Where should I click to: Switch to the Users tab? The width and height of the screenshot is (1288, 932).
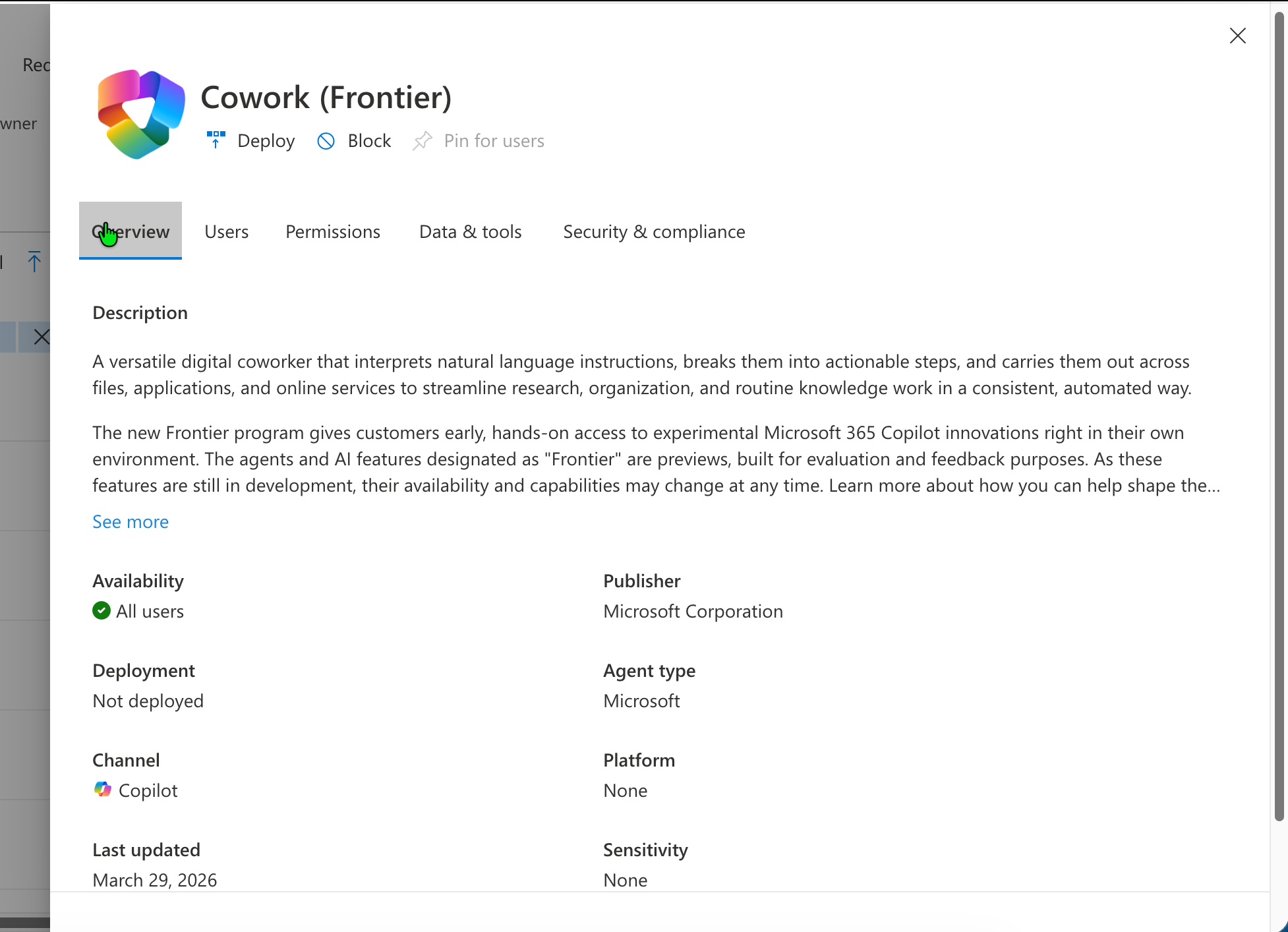[x=226, y=231]
